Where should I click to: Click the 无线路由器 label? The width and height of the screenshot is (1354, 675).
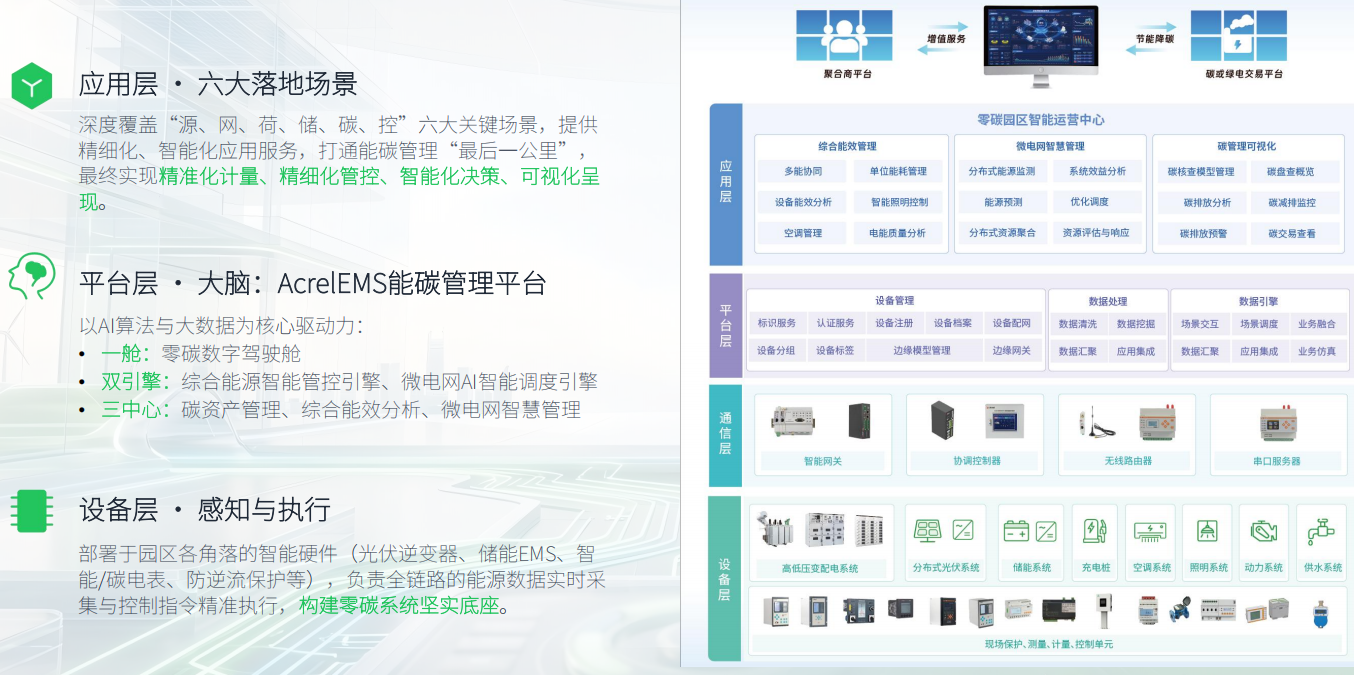(x=1128, y=461)
